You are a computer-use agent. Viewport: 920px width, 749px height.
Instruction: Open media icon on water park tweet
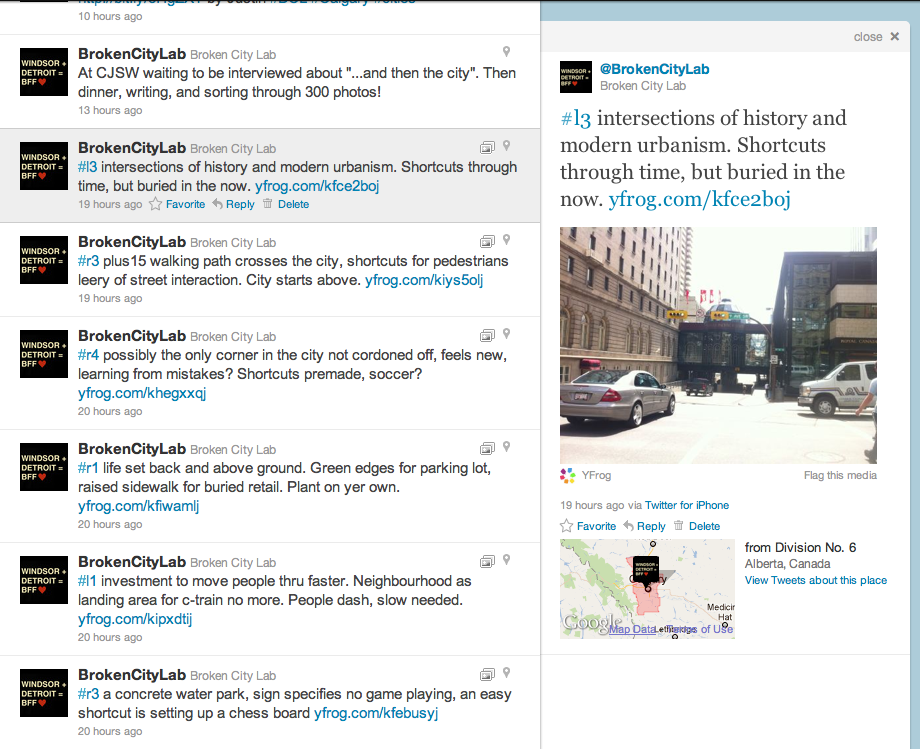487,675
